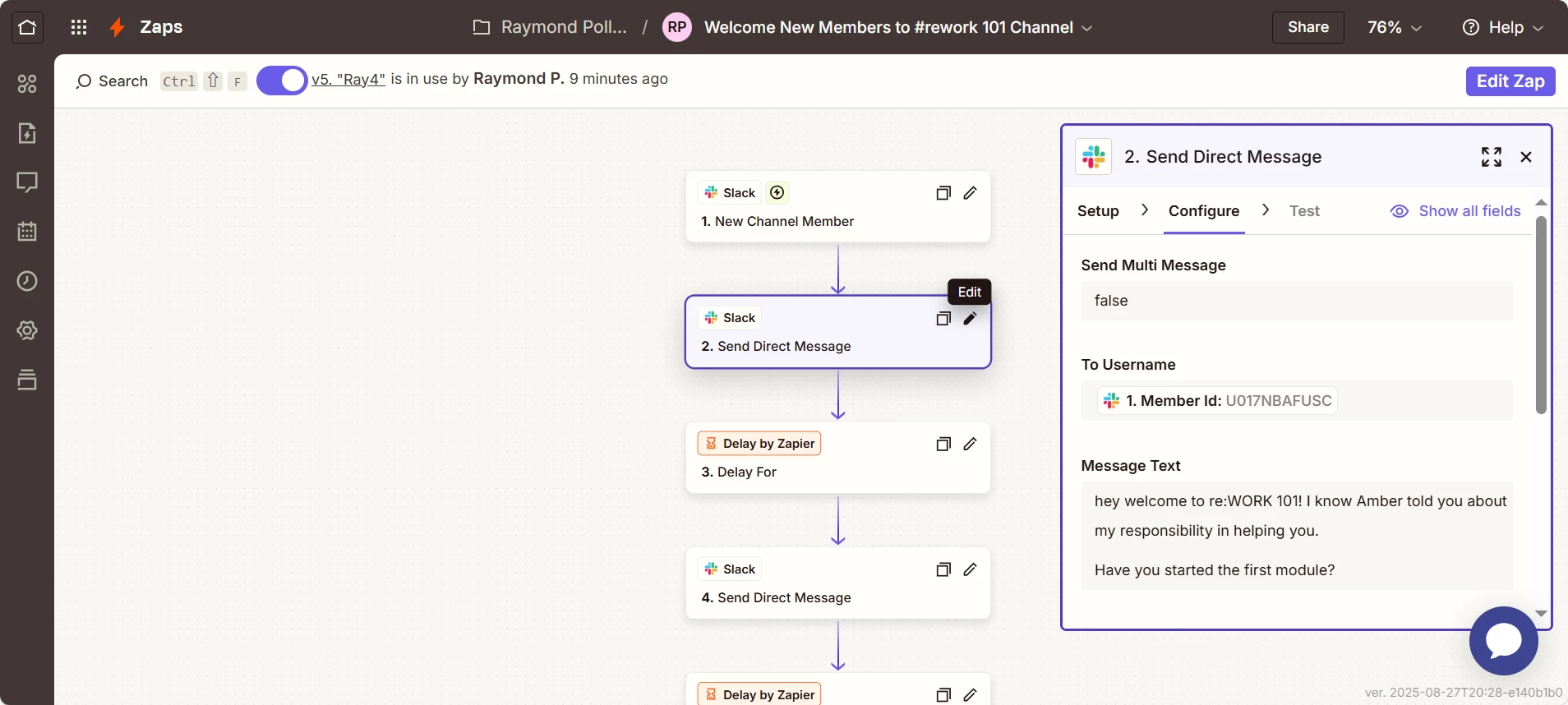
Task: Click the Send Multi Message false field
Action: coord(1297,301)
